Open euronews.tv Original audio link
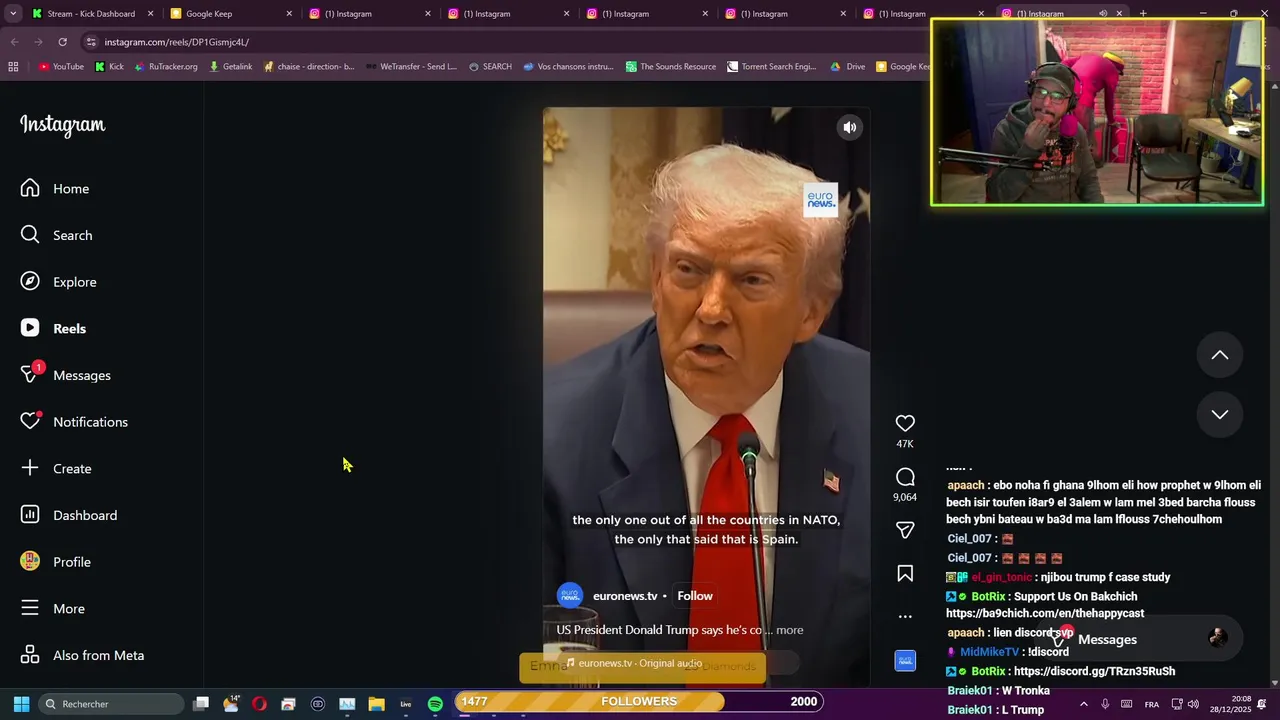 coord(640,663)
